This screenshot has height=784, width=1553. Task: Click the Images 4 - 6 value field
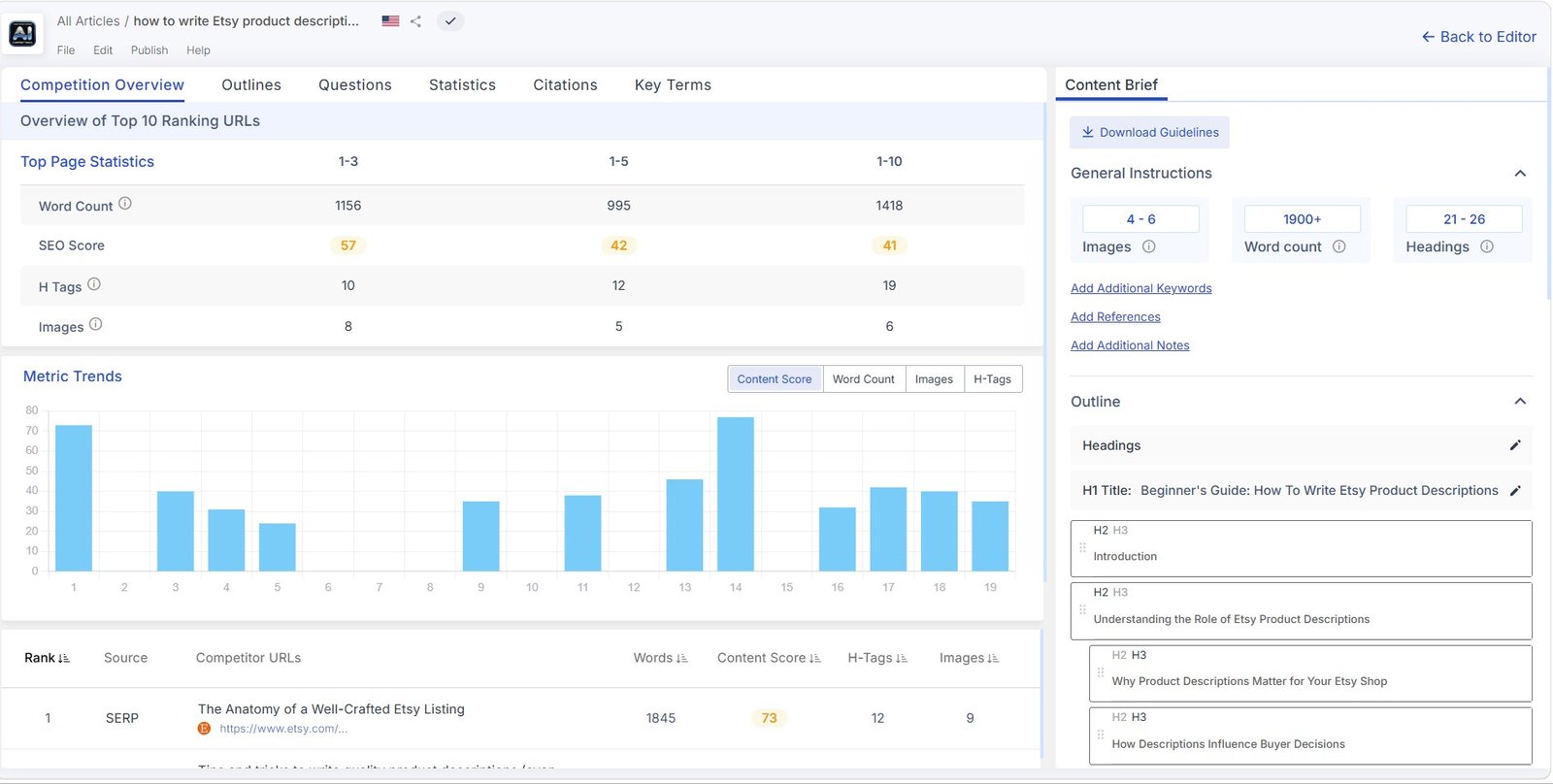point(1140,219)
